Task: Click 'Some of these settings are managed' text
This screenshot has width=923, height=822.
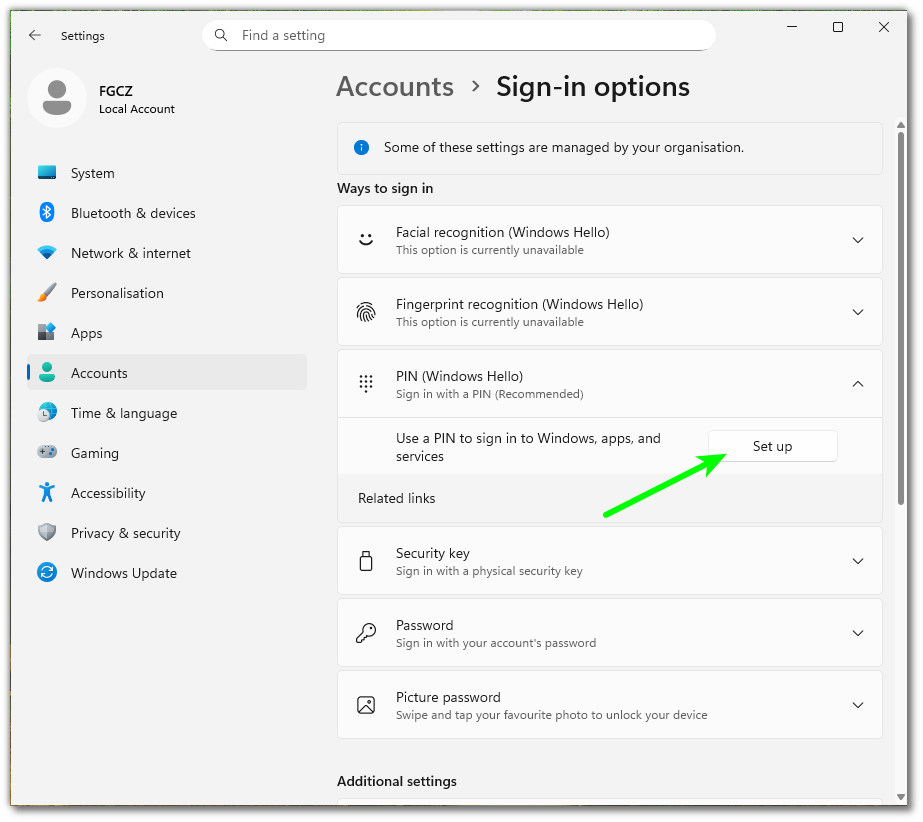Action: click(x=563, y=147)
